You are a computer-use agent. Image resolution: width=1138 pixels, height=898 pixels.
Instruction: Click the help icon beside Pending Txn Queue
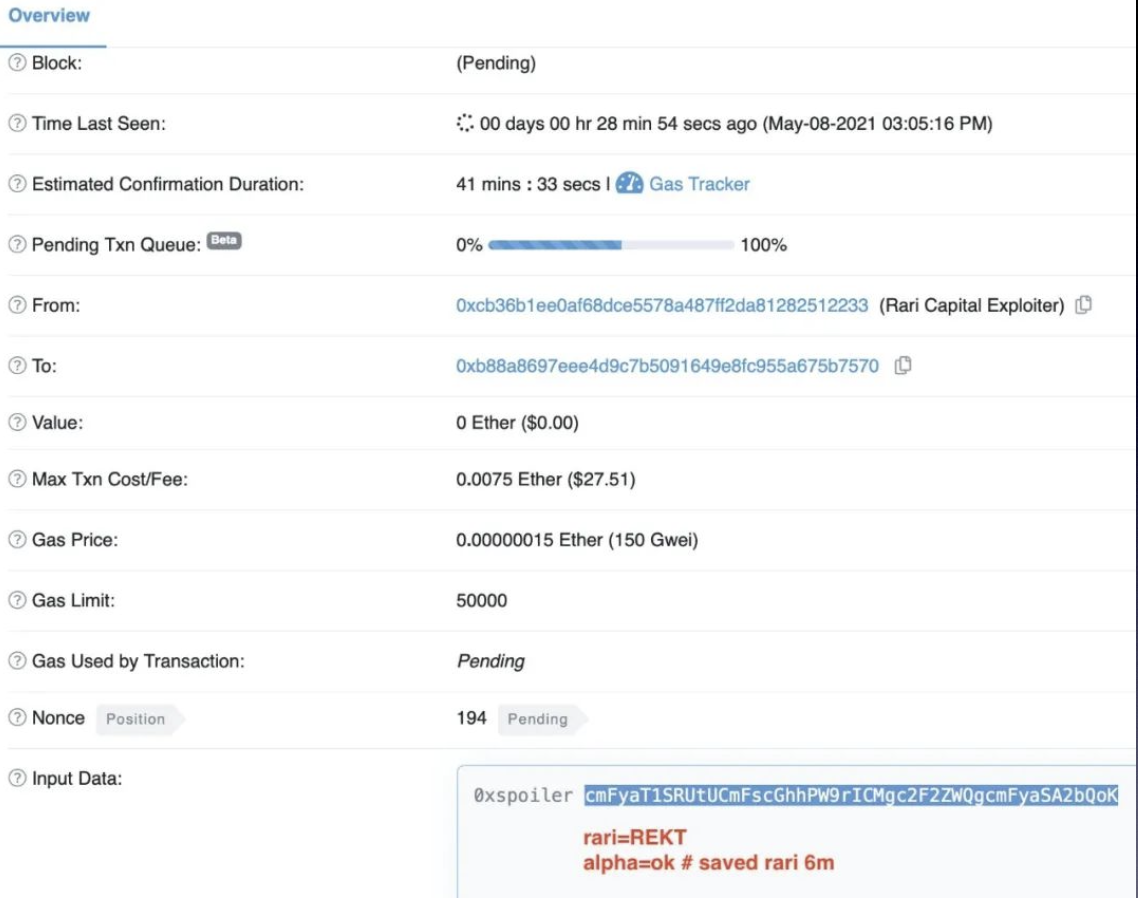coord(17,244)
